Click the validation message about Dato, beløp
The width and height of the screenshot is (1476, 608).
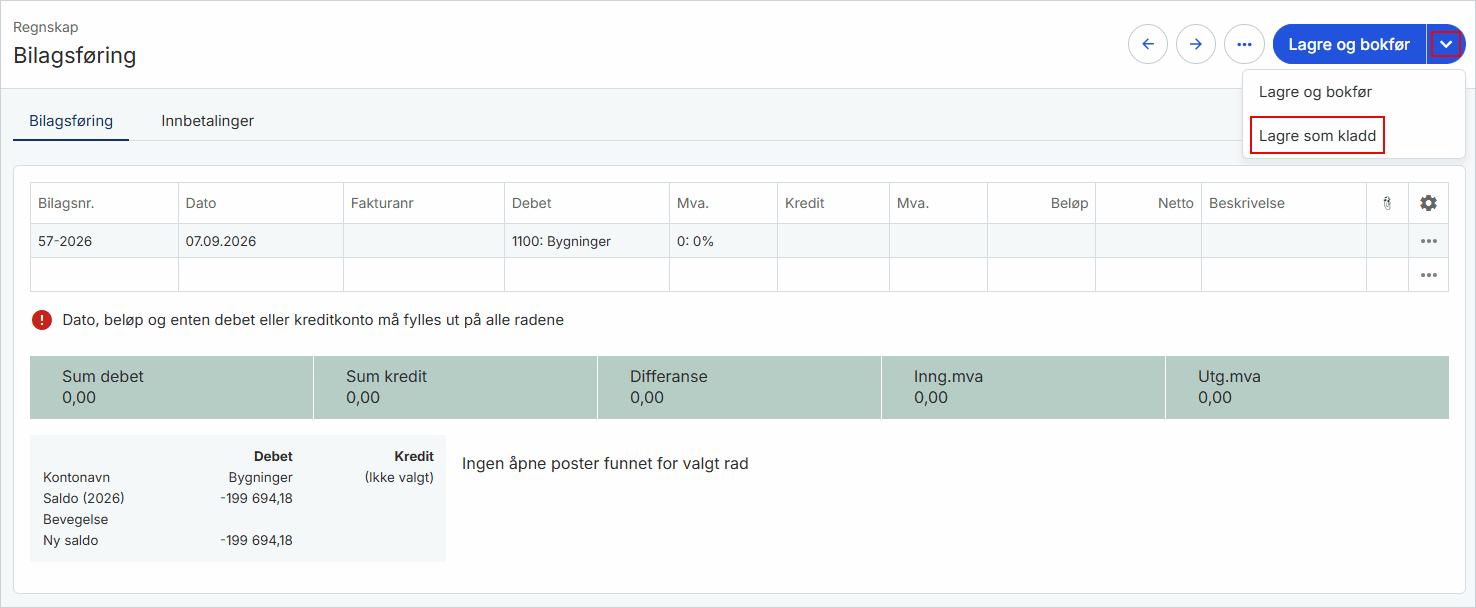(313, 320)
